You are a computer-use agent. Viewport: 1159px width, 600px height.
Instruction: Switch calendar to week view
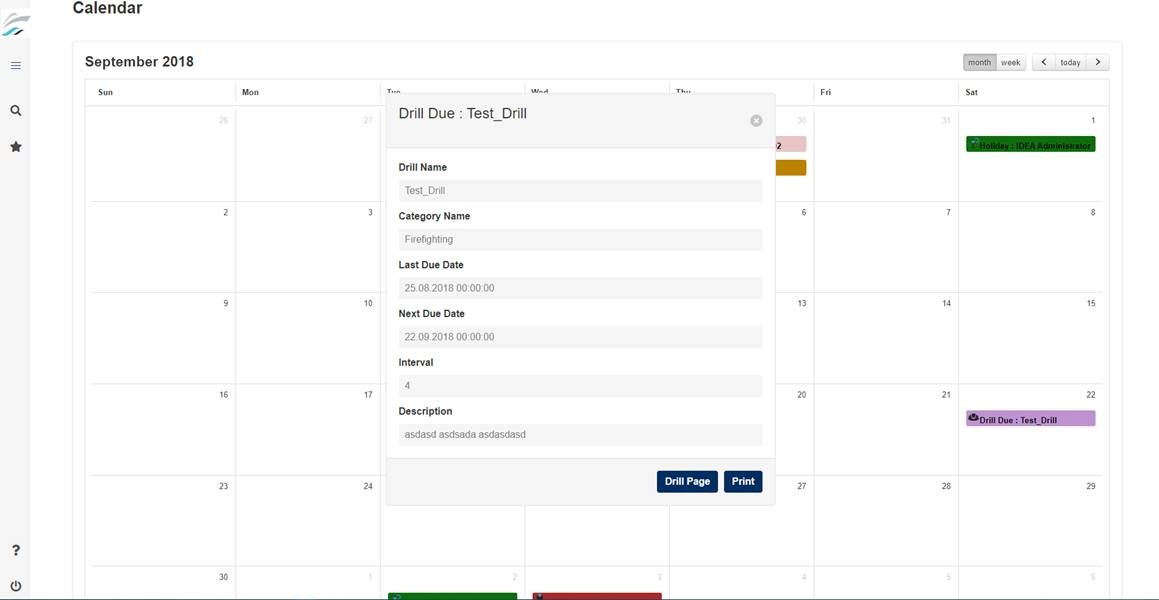[1010, 63]
